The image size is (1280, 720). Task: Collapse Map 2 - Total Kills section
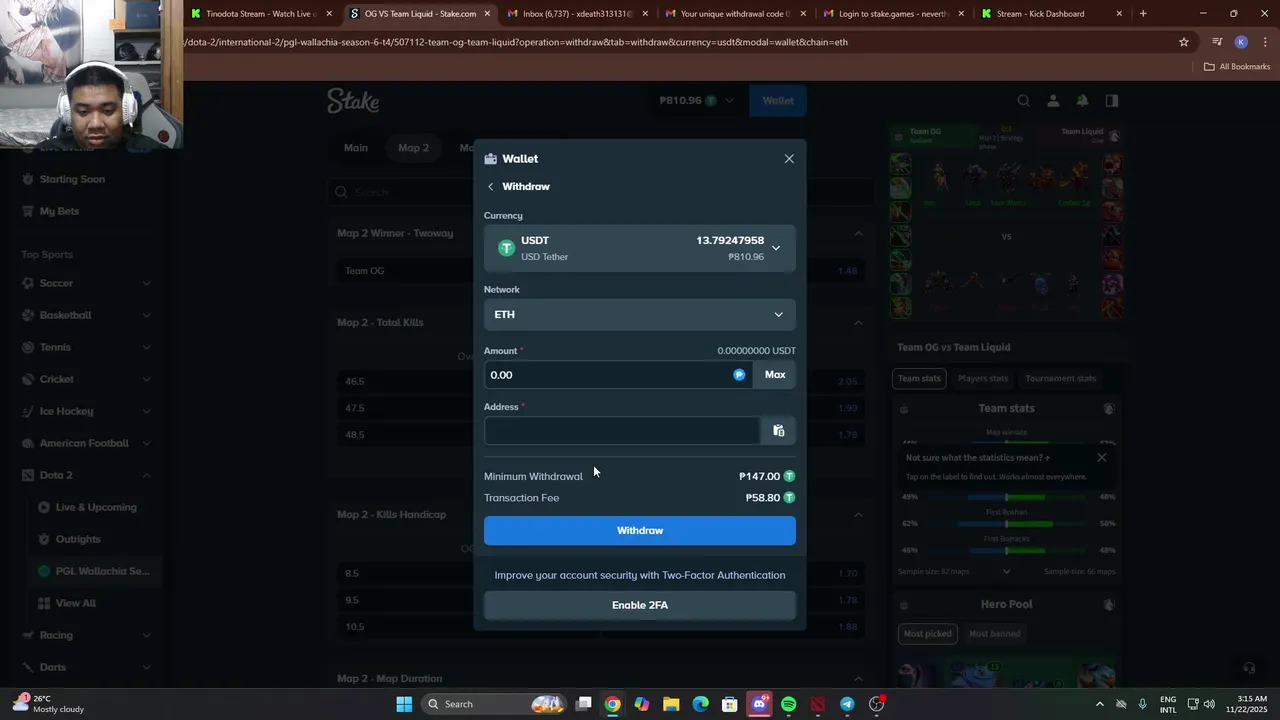click(858, 323)
